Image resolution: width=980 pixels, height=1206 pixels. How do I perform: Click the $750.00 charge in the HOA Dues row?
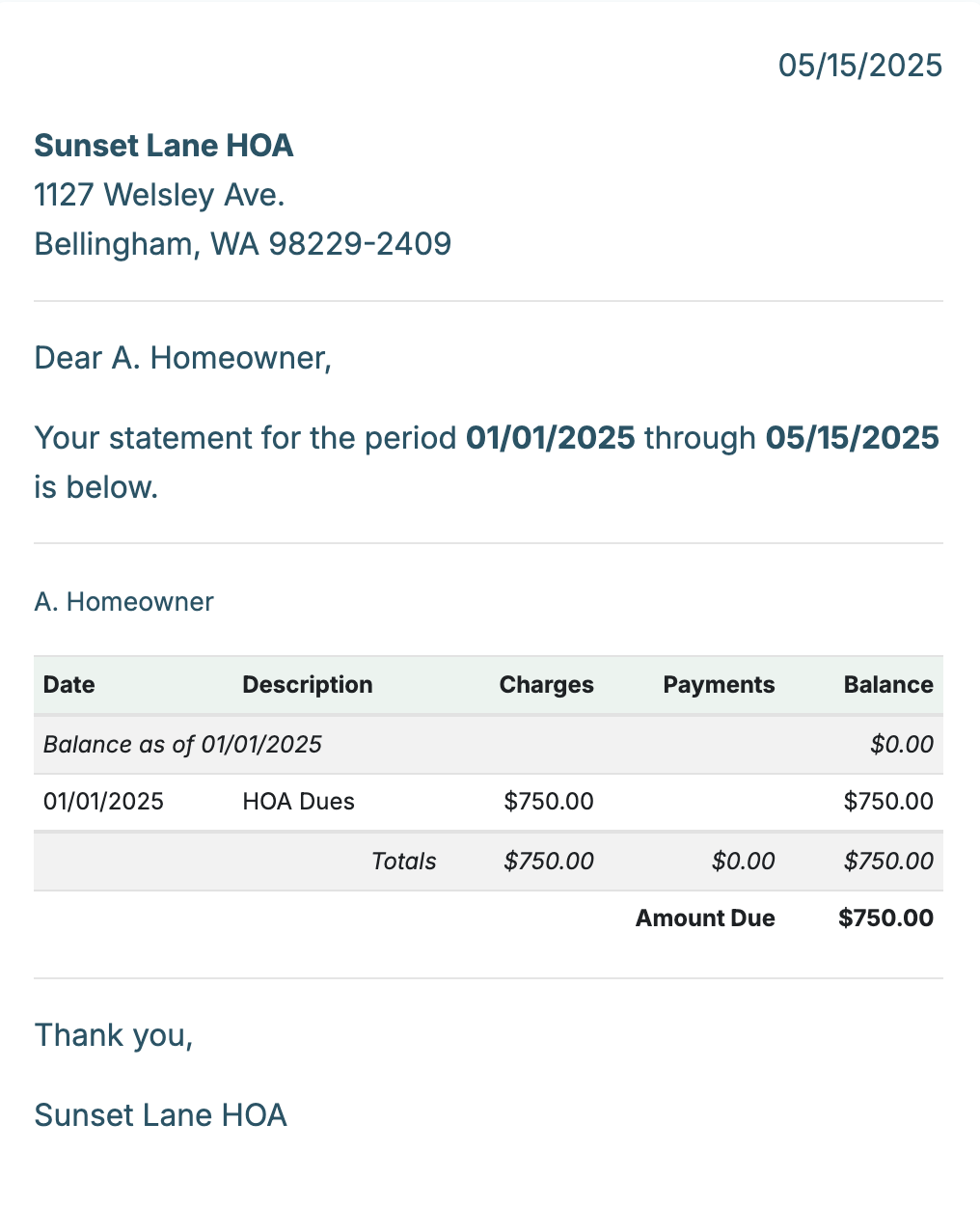549,802
